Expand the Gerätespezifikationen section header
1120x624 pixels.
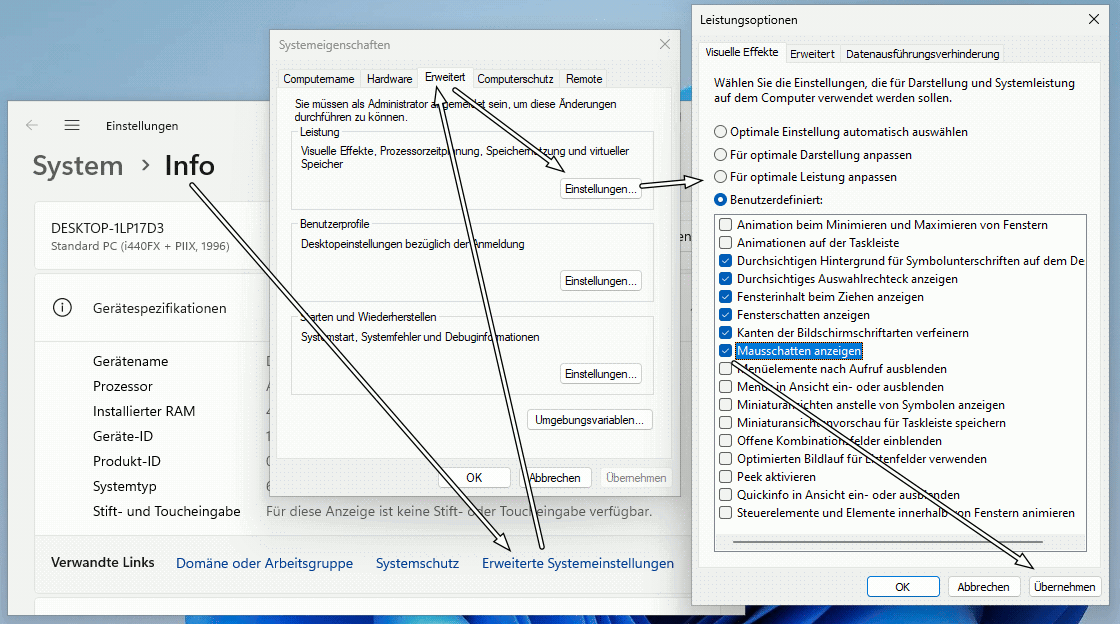159,308
